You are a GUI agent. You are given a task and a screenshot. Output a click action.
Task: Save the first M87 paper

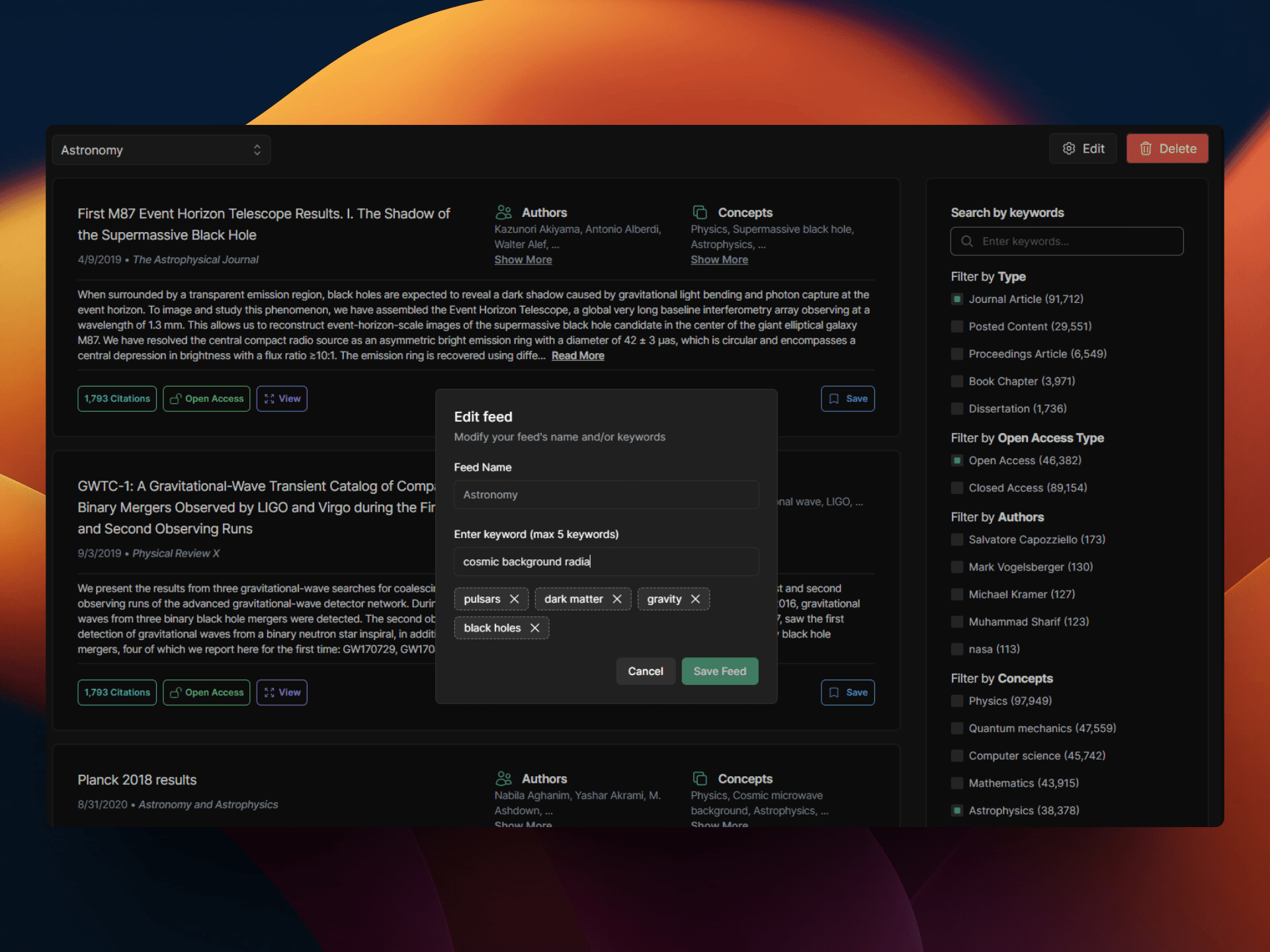[x=848, y=399]
